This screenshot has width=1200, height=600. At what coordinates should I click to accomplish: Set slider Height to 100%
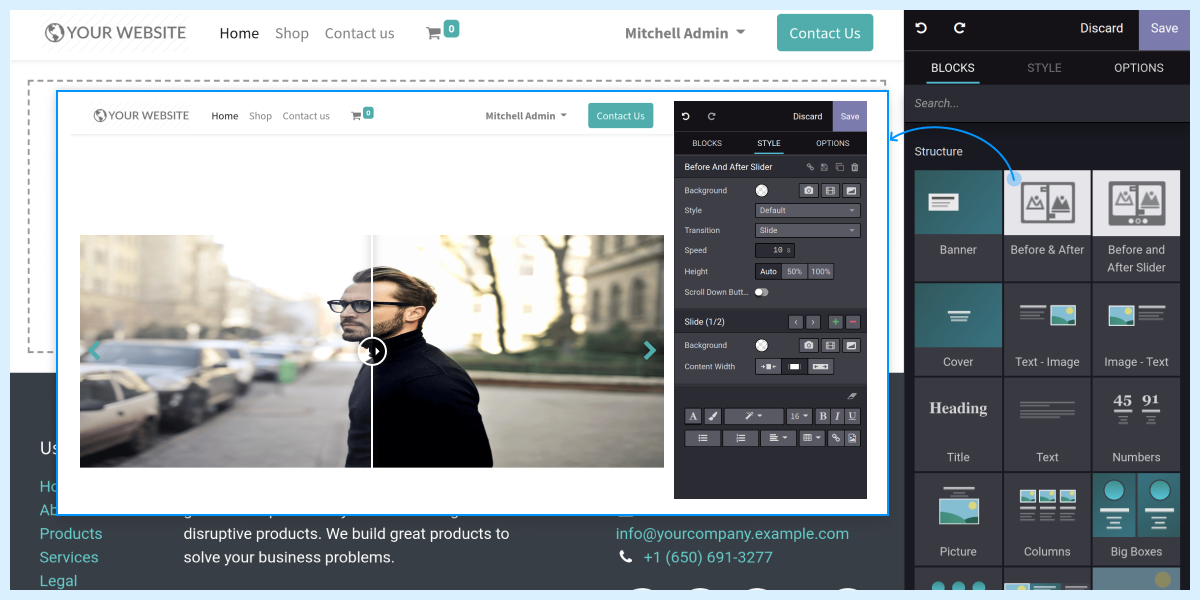(821, 271)
